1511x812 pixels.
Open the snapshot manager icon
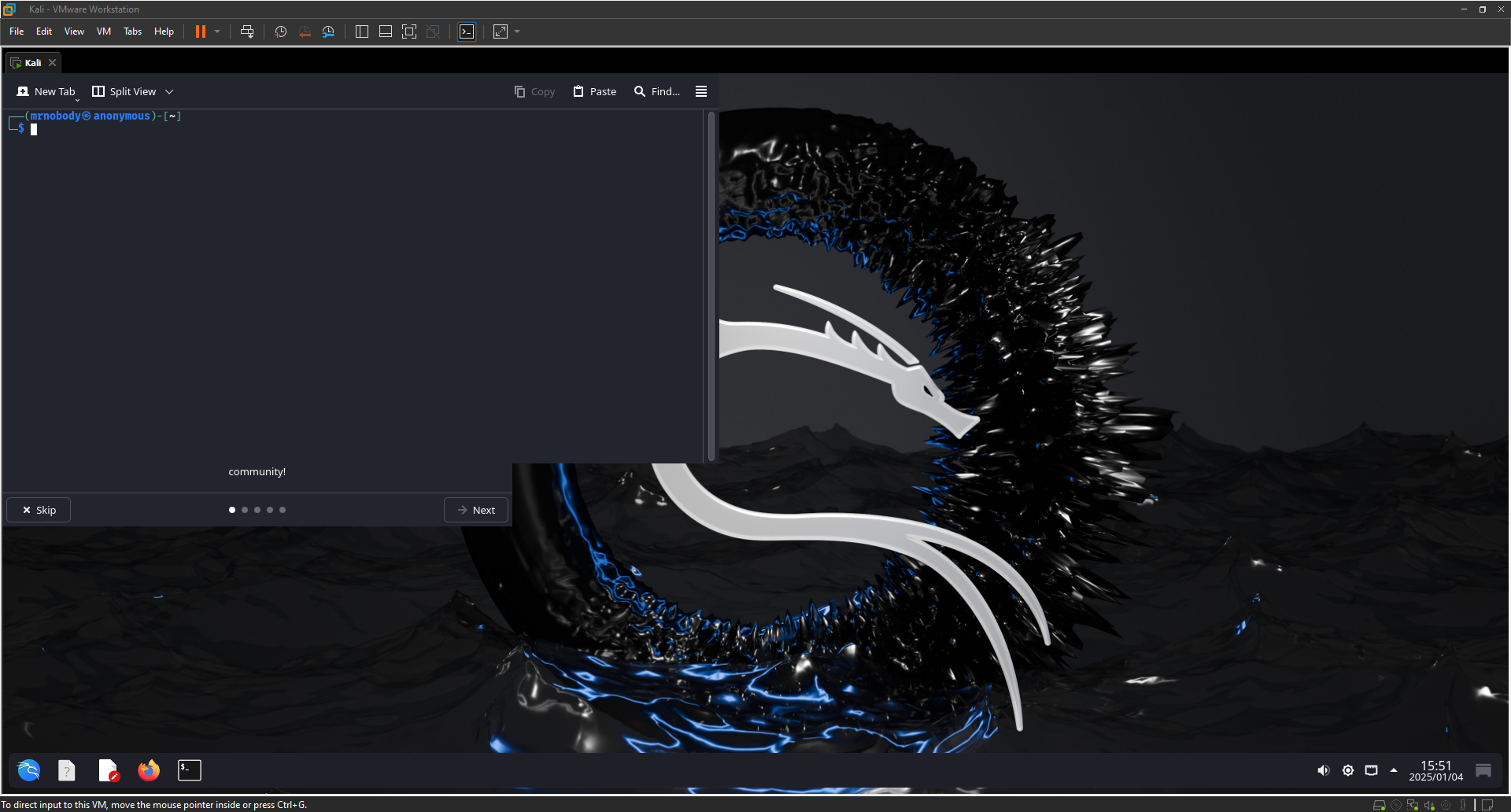328,31
